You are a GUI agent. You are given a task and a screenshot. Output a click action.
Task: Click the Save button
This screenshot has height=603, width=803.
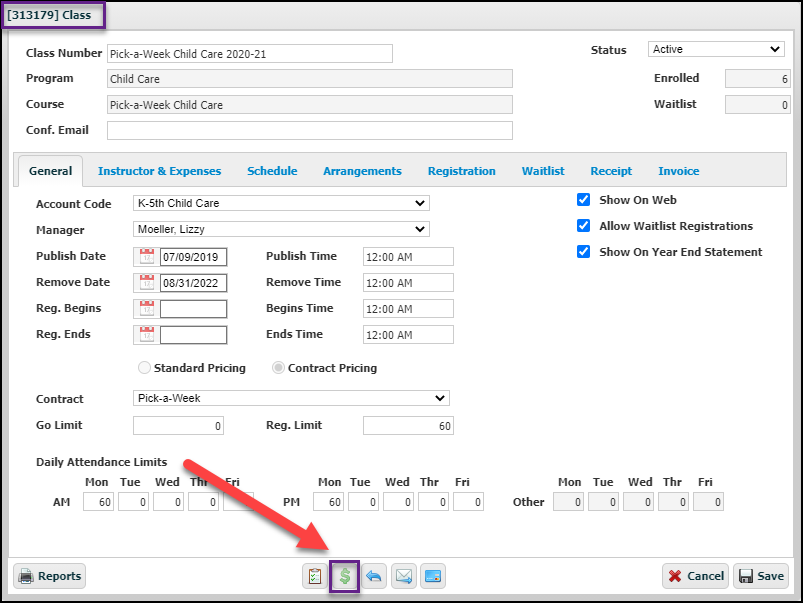[761, 576]
